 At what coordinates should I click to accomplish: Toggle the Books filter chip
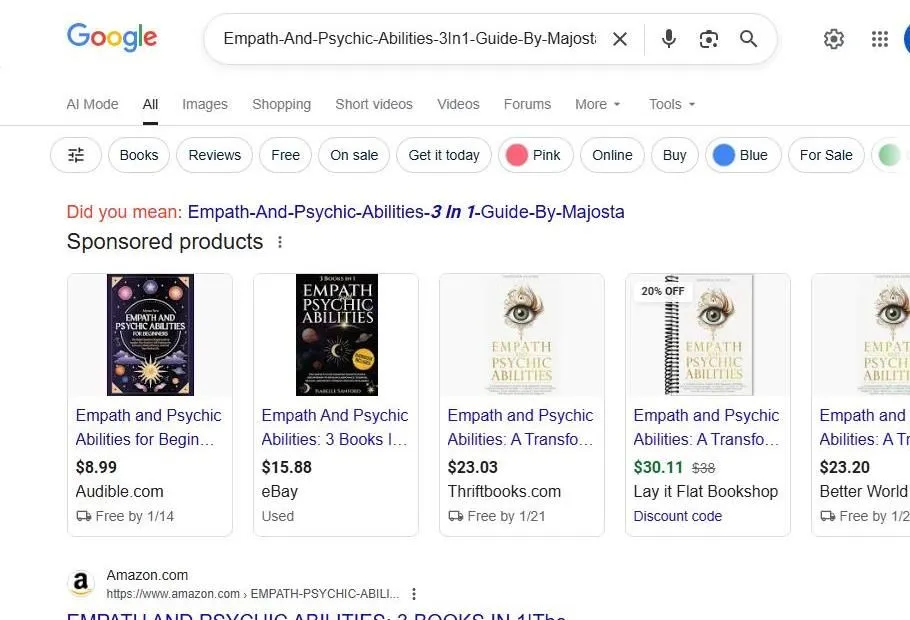tap(138, 155)
